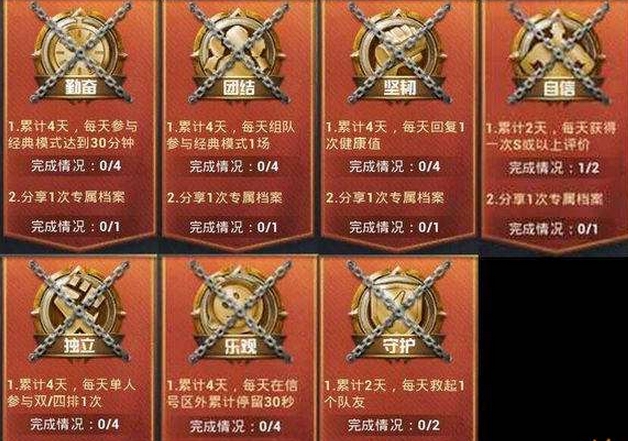This screenshot has height=441, width=628.
Task: Click 坚韧 task 回复1次健康值 text
Action: [x=395, y=136]
